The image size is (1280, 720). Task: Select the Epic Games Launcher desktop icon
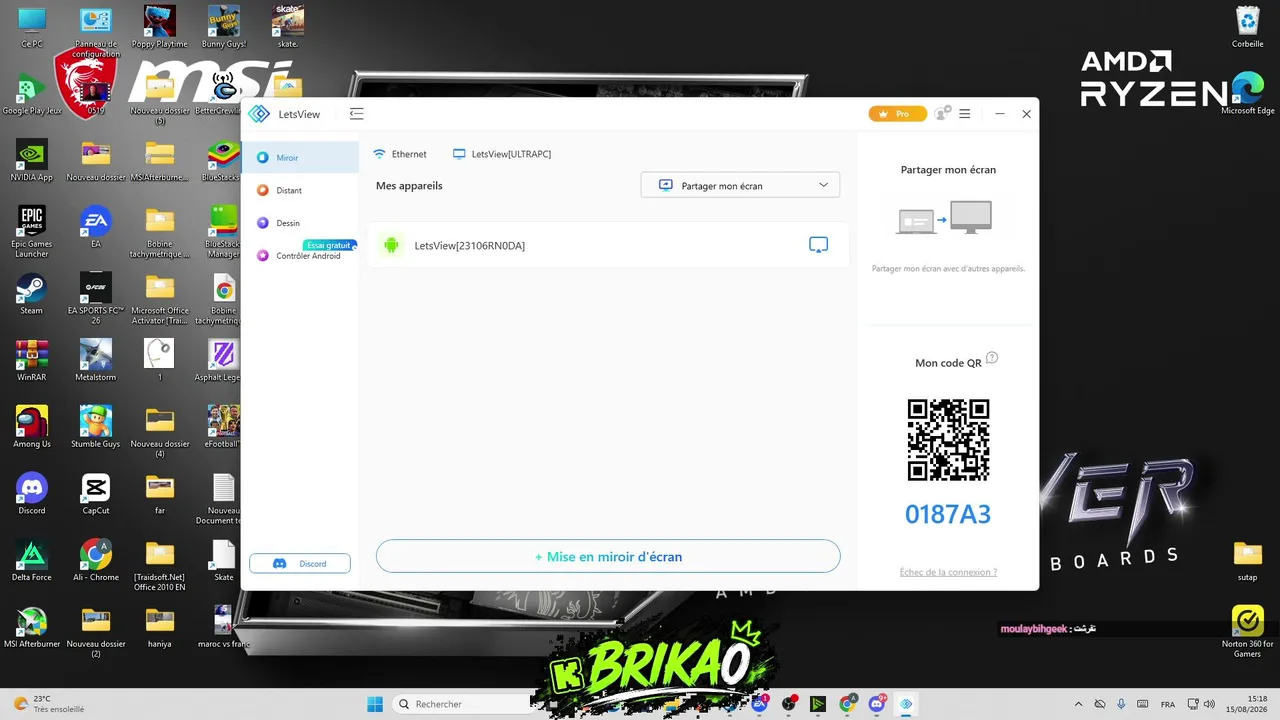point(32,233)
